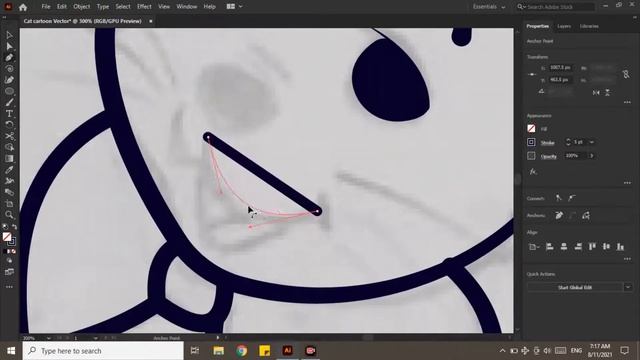Screen dimensions: 640x360
Task: Show more Appearance options
Action: [627, 183]
